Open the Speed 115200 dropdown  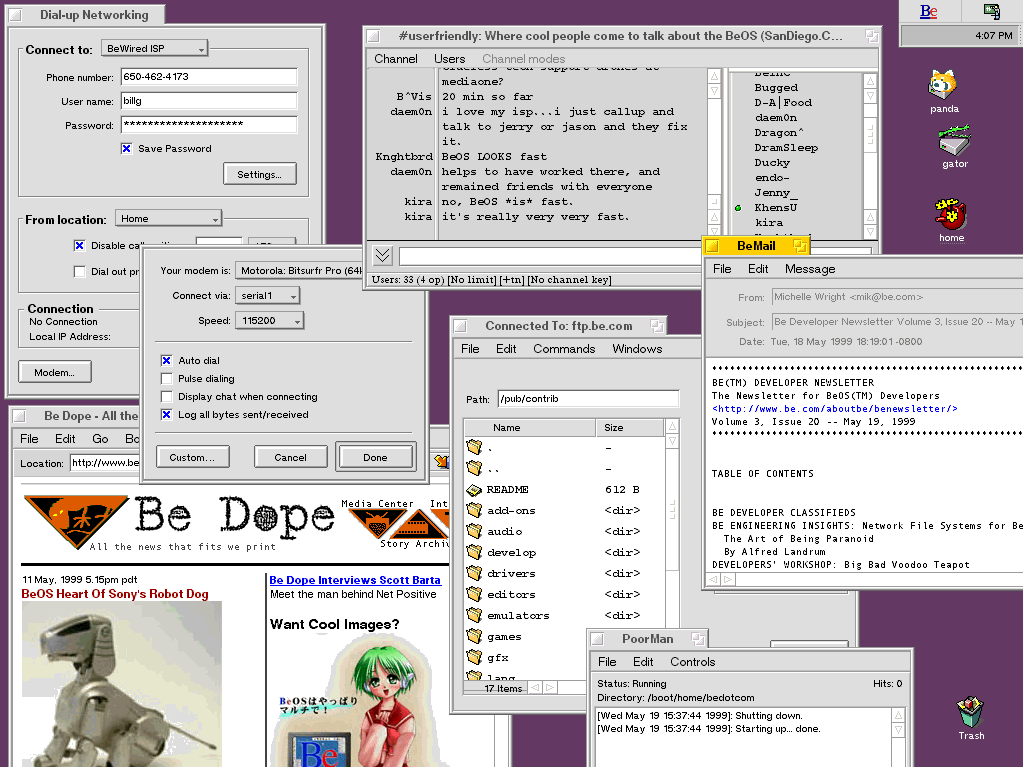(270, 321)
